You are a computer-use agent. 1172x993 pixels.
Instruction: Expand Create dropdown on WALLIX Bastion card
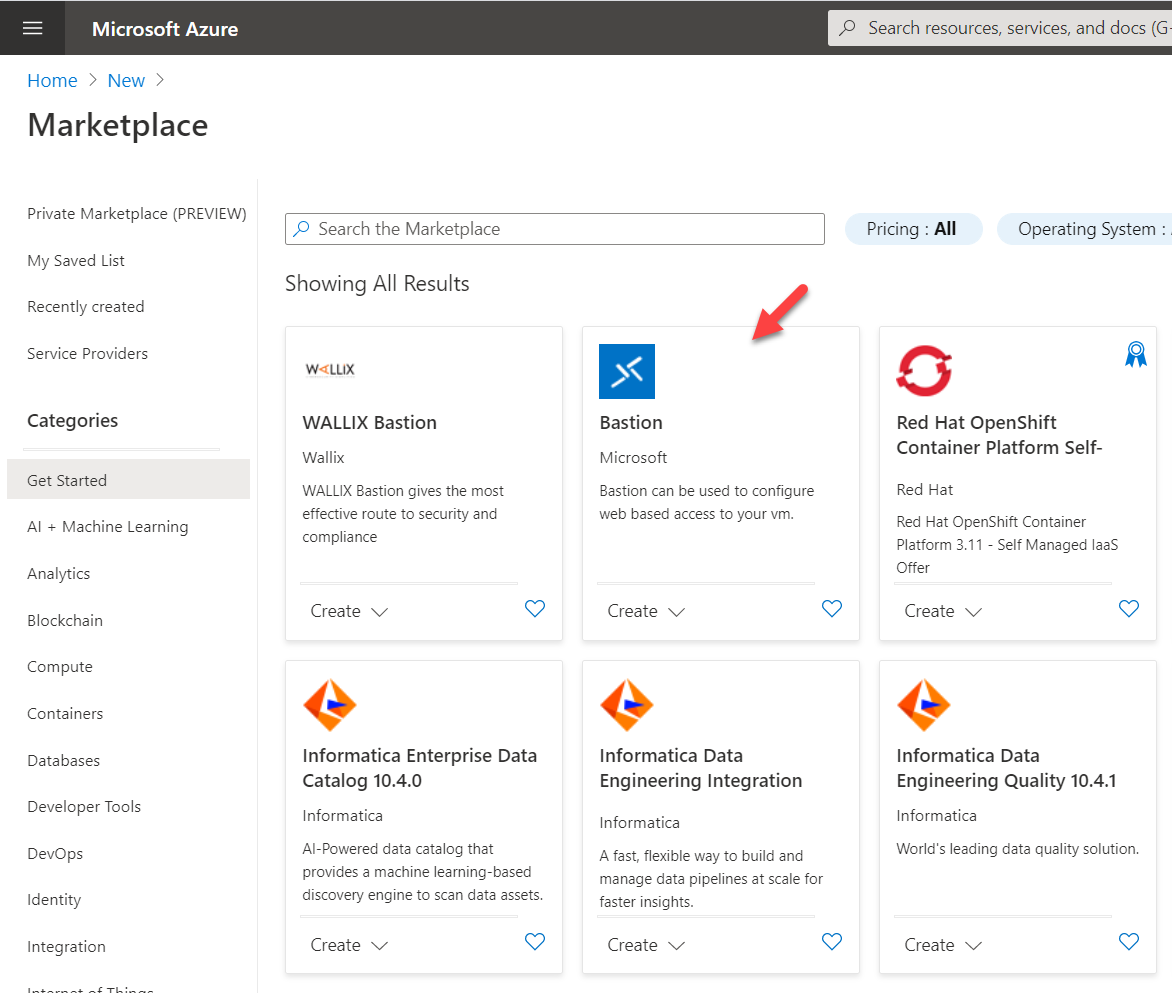coord(349,611)
